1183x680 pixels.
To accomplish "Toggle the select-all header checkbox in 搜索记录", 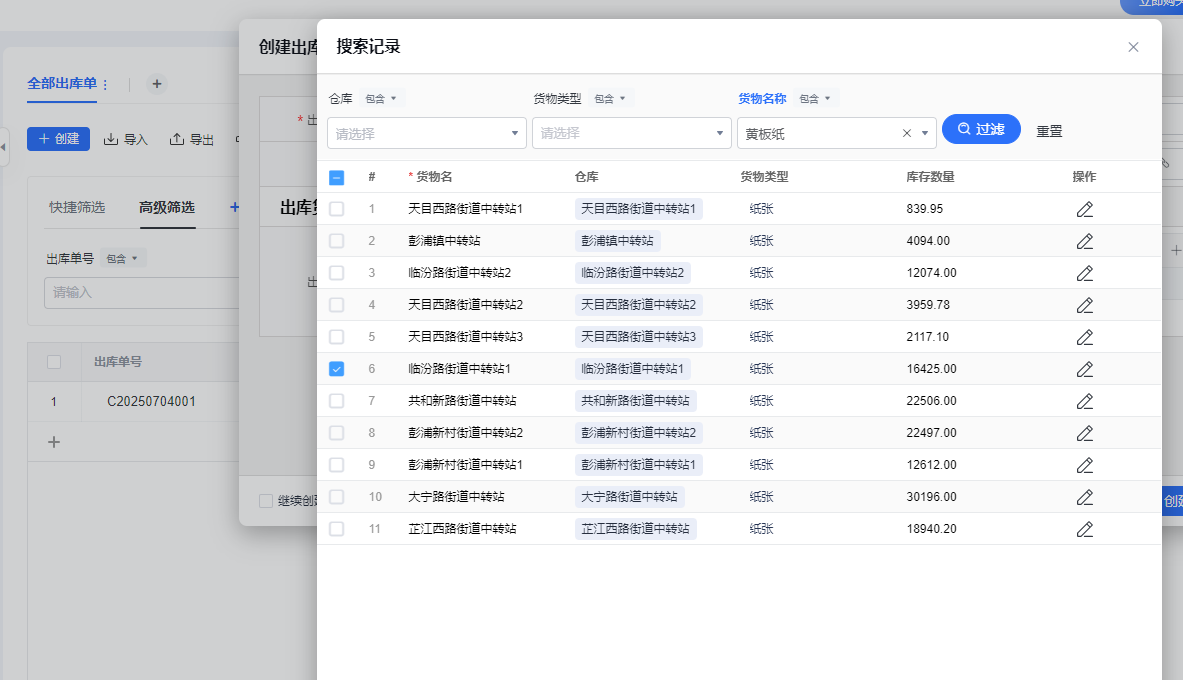I will point(336,177).
